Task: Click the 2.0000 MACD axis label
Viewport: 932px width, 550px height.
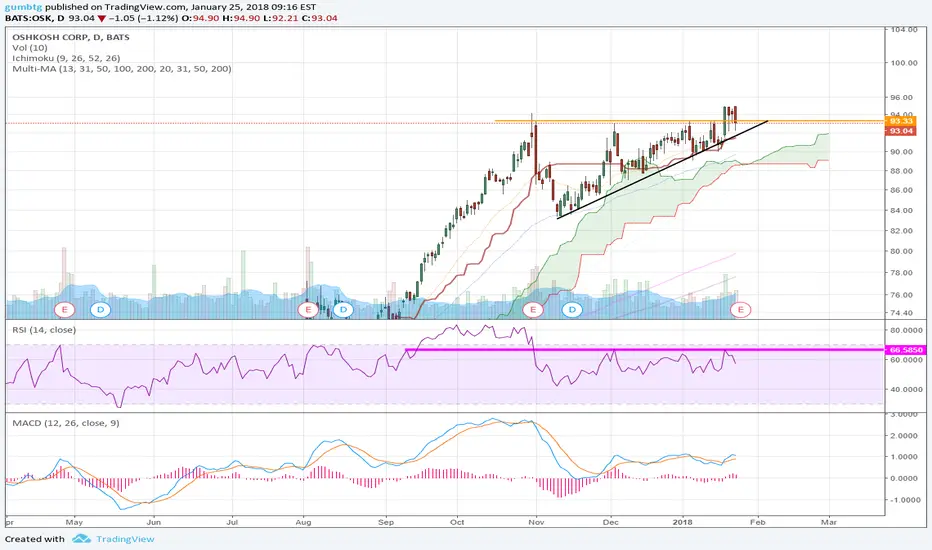Action: click(x=903, y=436)
